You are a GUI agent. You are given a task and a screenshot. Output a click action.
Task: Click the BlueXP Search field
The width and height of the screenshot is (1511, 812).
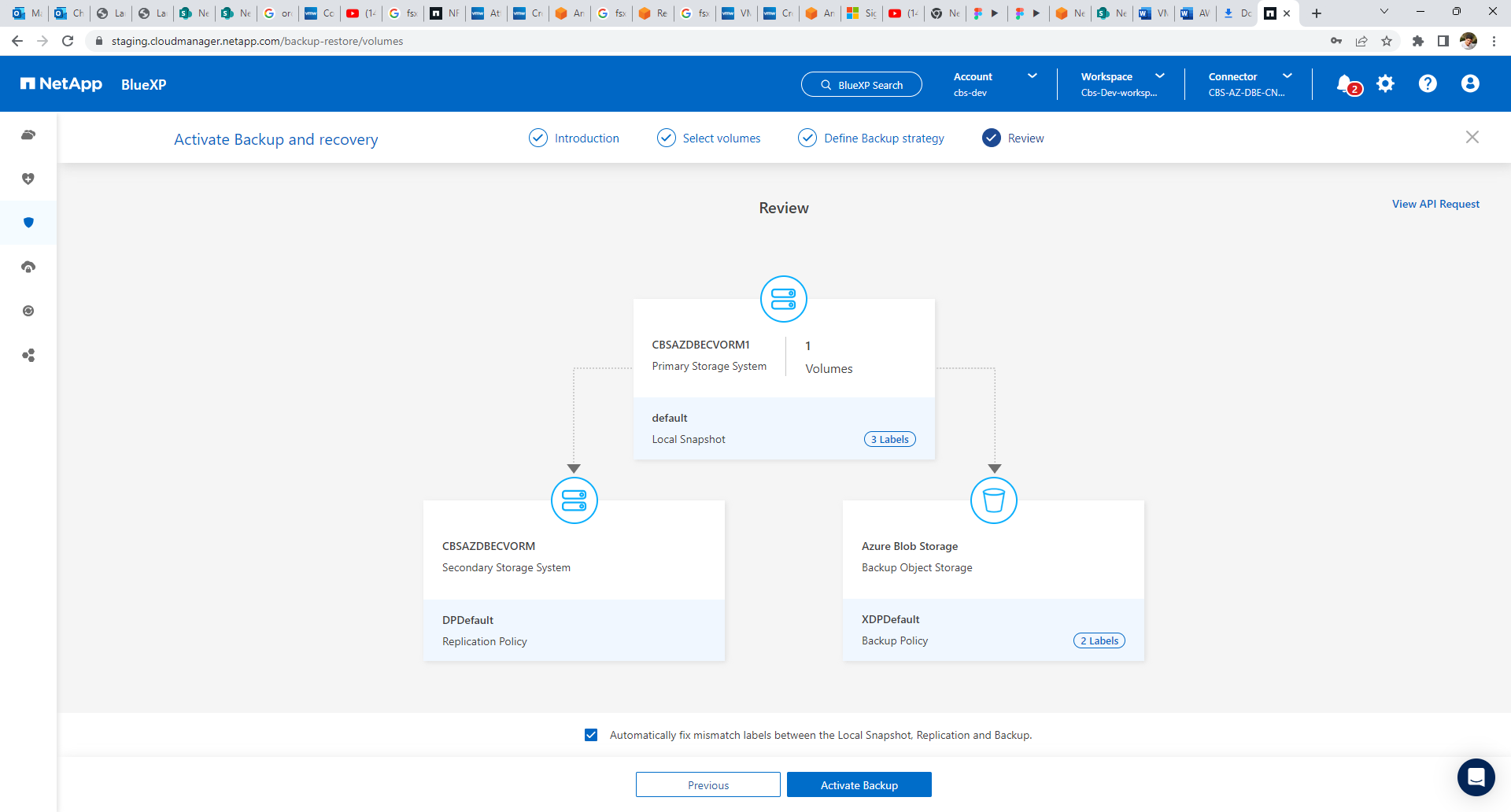click(861, 85)
